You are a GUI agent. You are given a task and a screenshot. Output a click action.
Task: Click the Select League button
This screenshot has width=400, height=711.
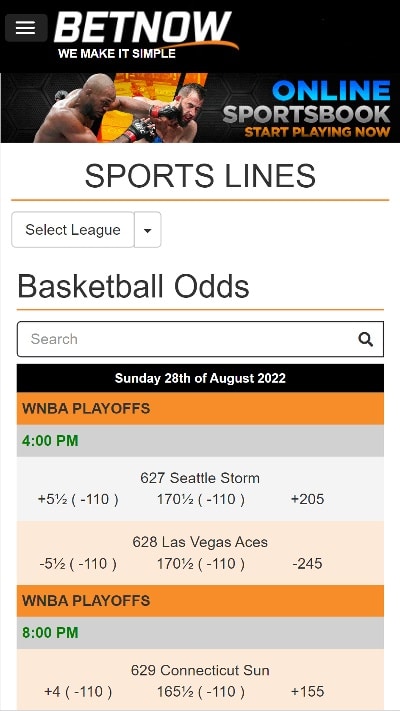click(73, 229)
